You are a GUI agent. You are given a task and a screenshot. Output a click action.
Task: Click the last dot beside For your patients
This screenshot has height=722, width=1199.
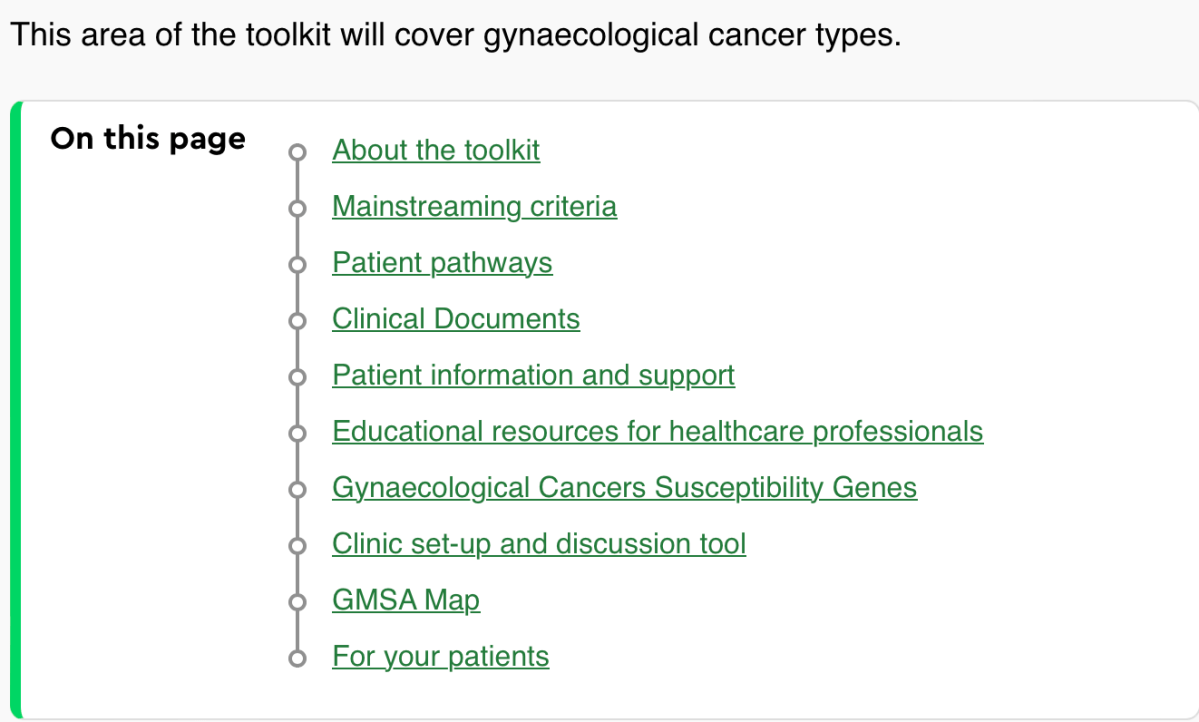pyautogui.click(x=295, y=659)
